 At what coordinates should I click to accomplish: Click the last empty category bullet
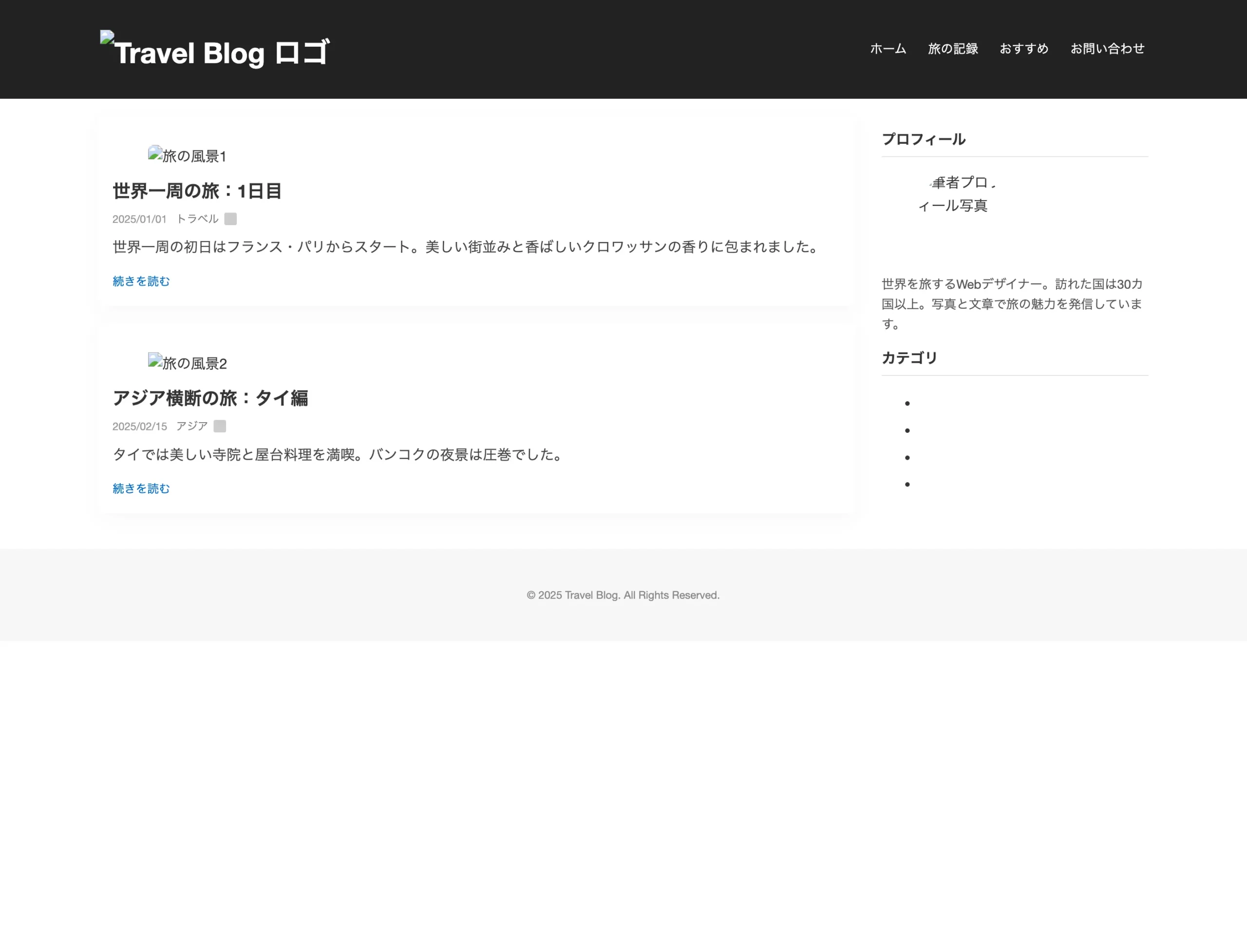click(907, 484)
